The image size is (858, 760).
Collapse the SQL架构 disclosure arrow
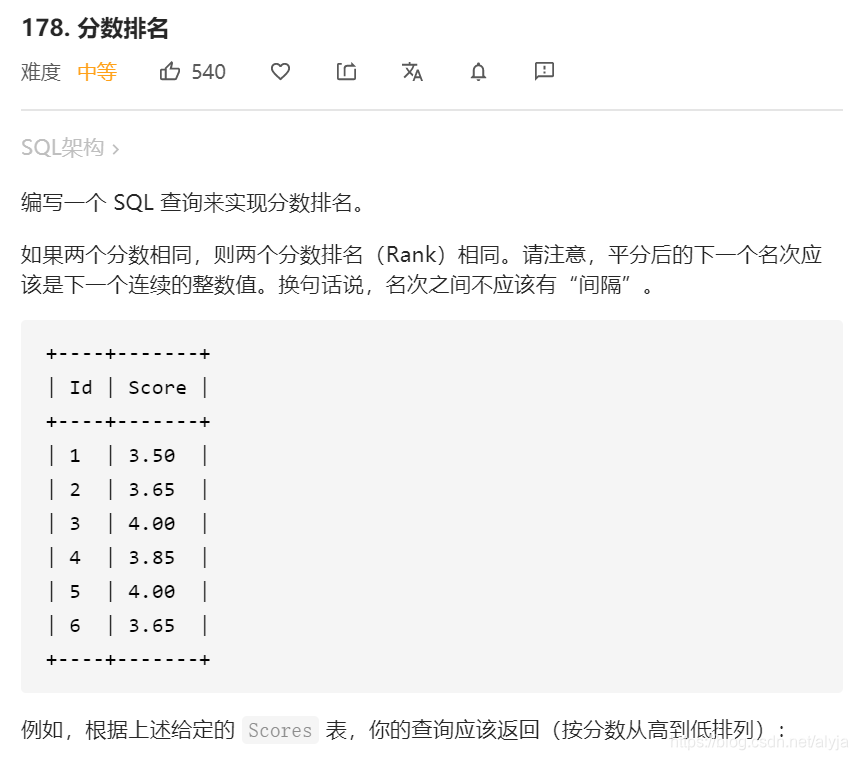pos(116,147)
